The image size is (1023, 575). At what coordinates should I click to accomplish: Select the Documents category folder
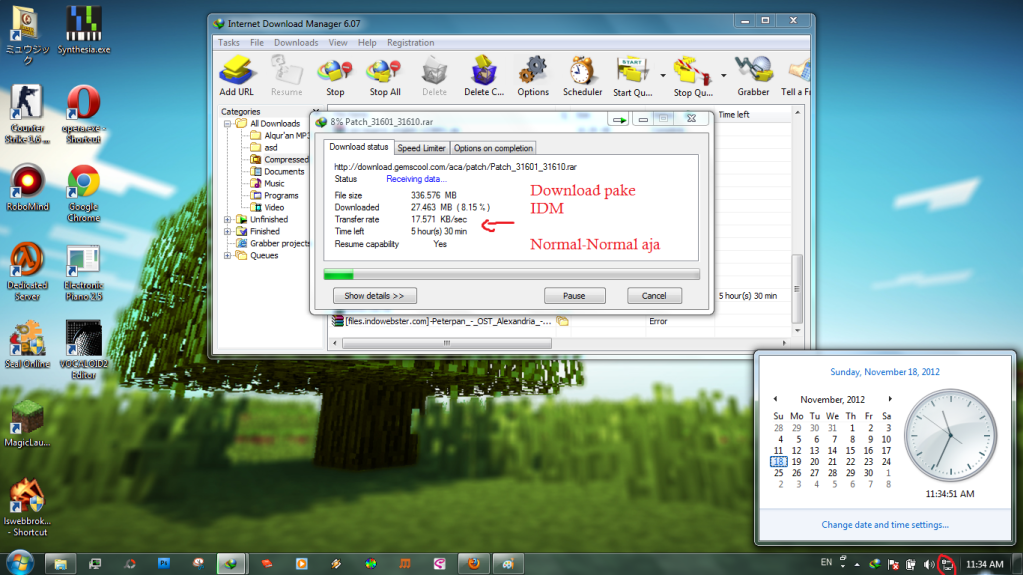pyautogui.click(x=278, y=172)
